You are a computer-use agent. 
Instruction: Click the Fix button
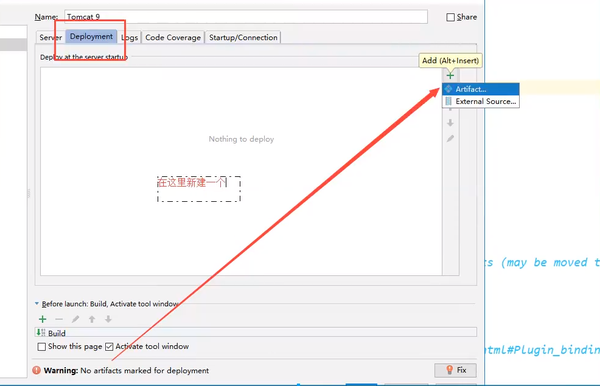click(455, 370)
